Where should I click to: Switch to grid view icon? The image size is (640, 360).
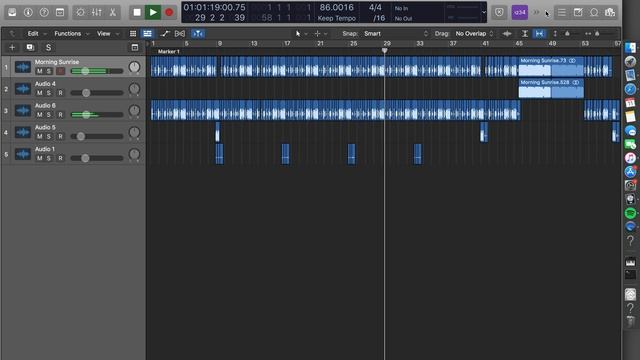pos(133,33)
